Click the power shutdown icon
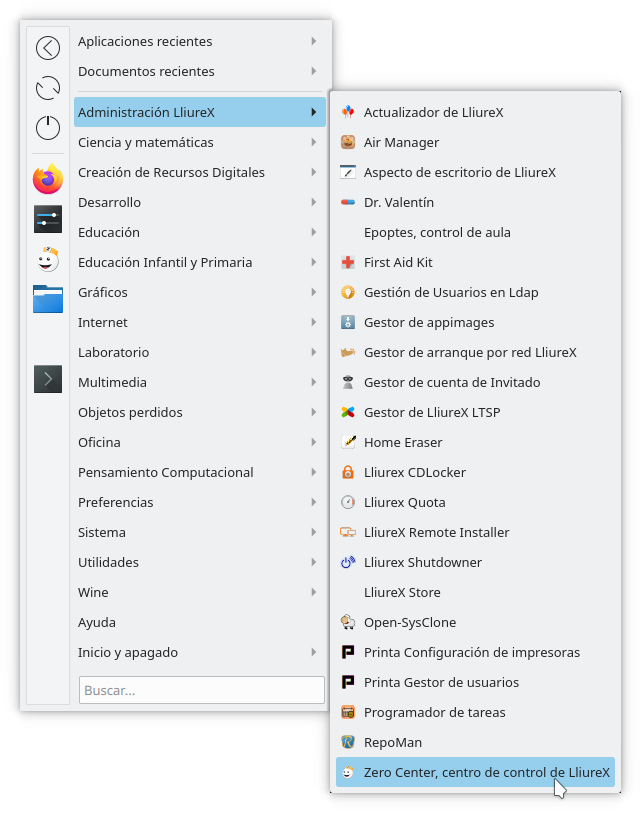641x813 pixels. pyautogui.click(x=48, y=127)
